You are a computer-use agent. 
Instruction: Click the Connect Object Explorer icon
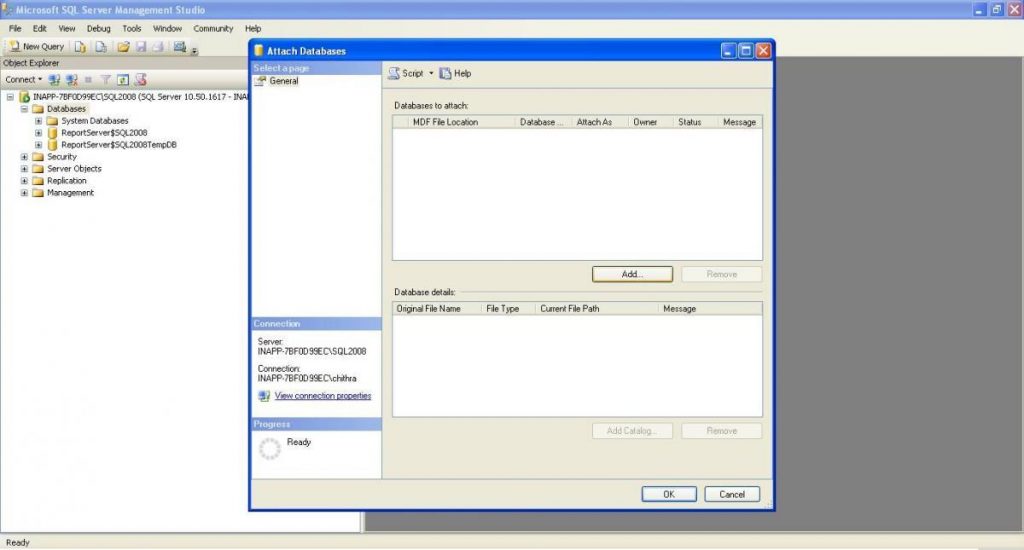point(54,80)
